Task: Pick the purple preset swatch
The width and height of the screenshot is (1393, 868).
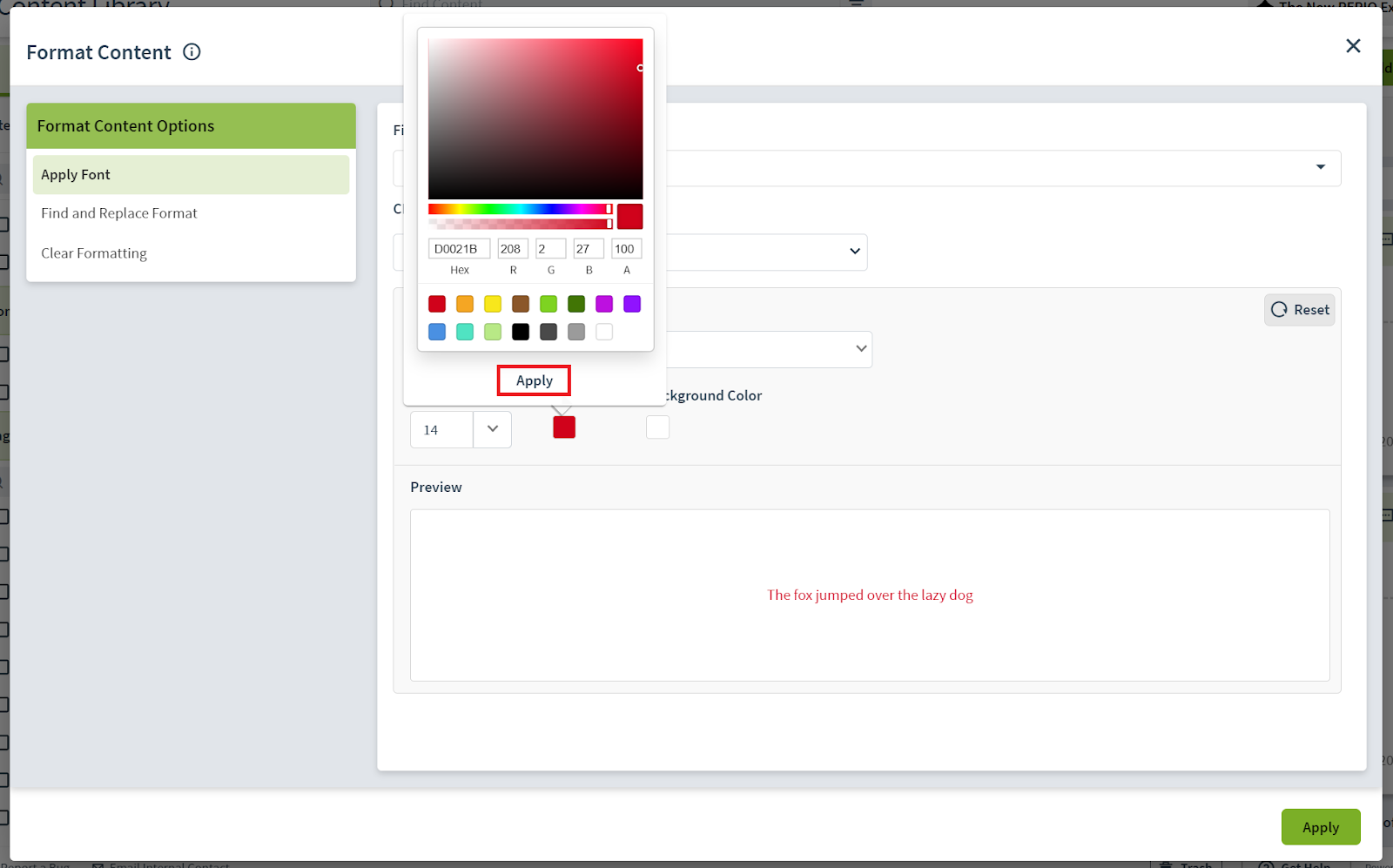Action: point(632,304)
